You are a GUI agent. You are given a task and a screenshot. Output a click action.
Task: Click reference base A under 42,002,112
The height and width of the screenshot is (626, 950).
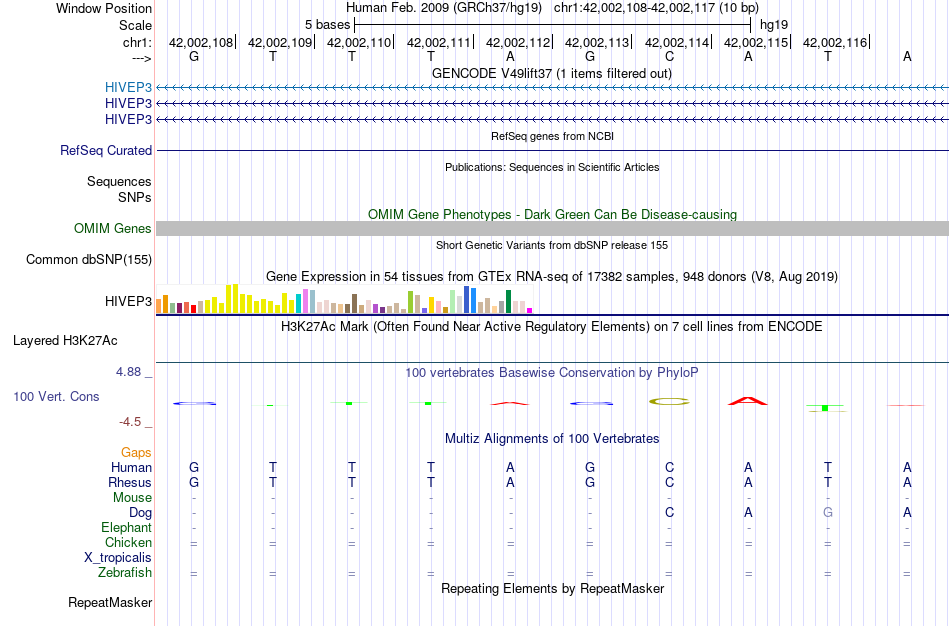click(x=510, y=56)
